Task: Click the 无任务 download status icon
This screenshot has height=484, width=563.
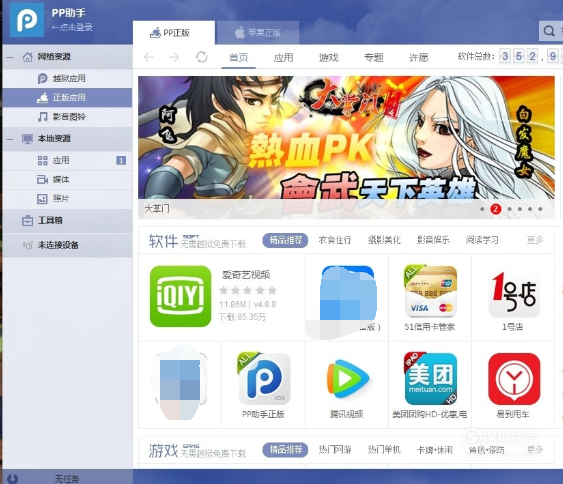Action: pos(12,478)
